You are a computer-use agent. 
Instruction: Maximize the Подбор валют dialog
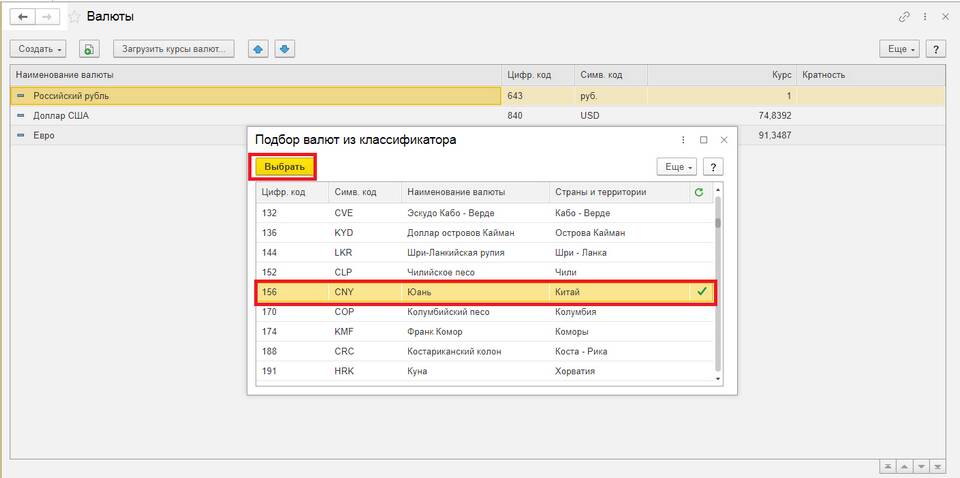[x=703, y=140]
